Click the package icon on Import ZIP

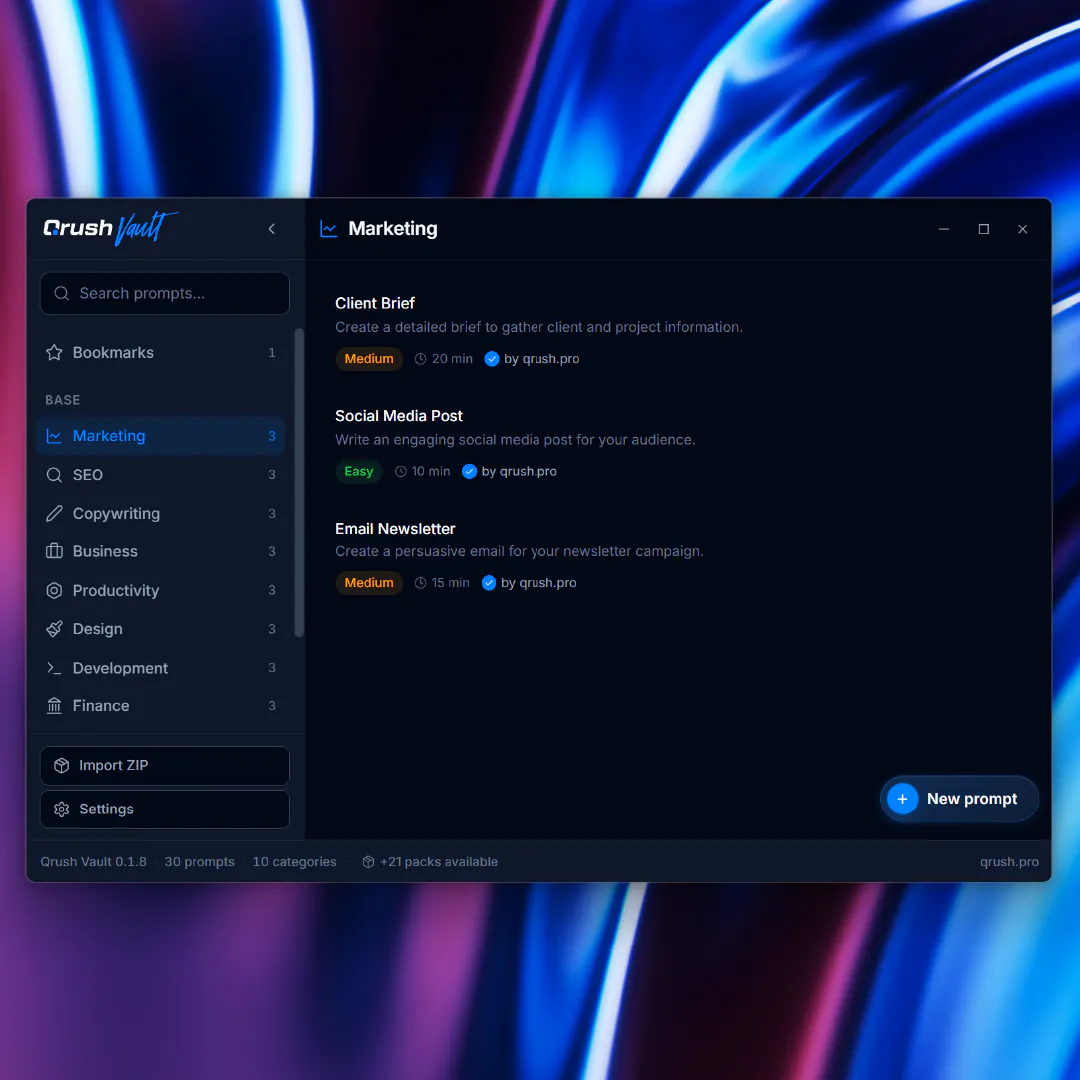pyautogui.click(x=61, y=766)
